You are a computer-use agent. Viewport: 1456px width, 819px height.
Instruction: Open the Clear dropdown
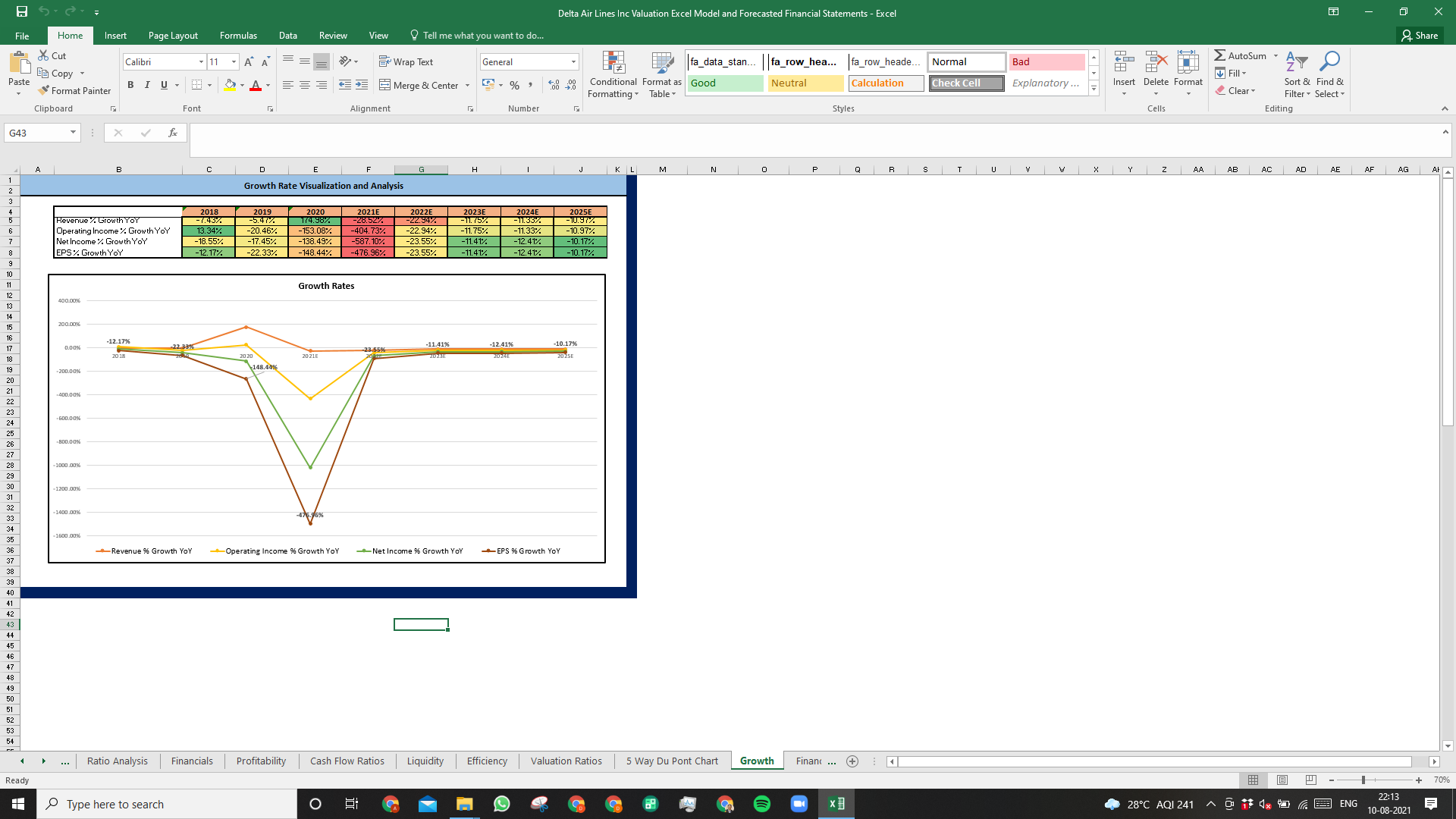point(1235,91)
